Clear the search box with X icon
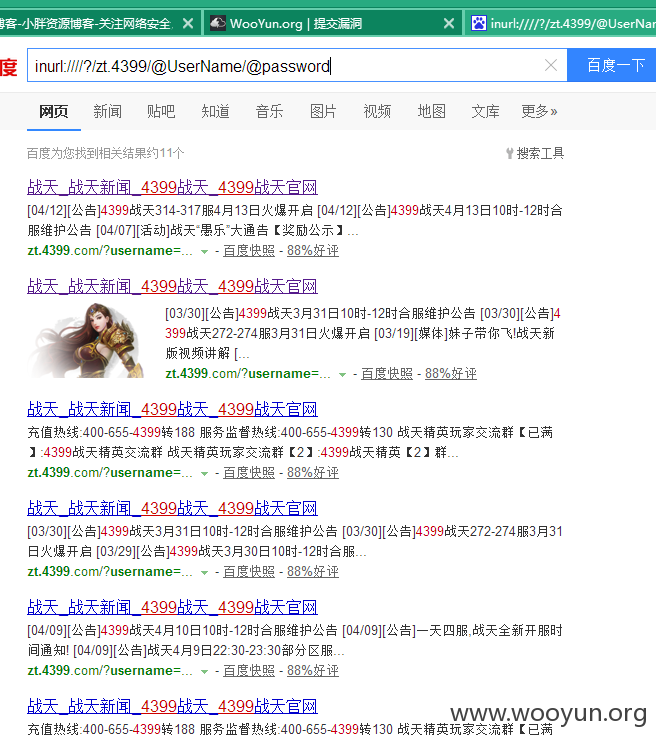This screenshot has height=742, width=656. pyautogui.click(x=550, y=65)
